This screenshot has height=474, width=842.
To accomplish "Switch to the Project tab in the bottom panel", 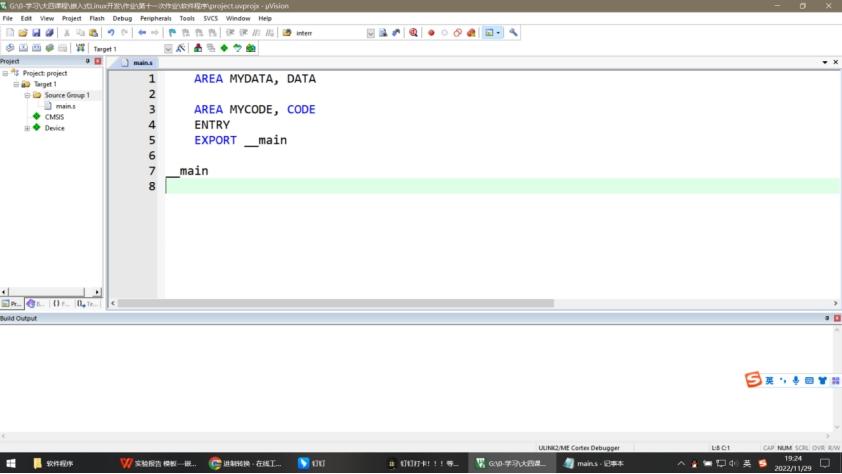I will tap(12, 304).
